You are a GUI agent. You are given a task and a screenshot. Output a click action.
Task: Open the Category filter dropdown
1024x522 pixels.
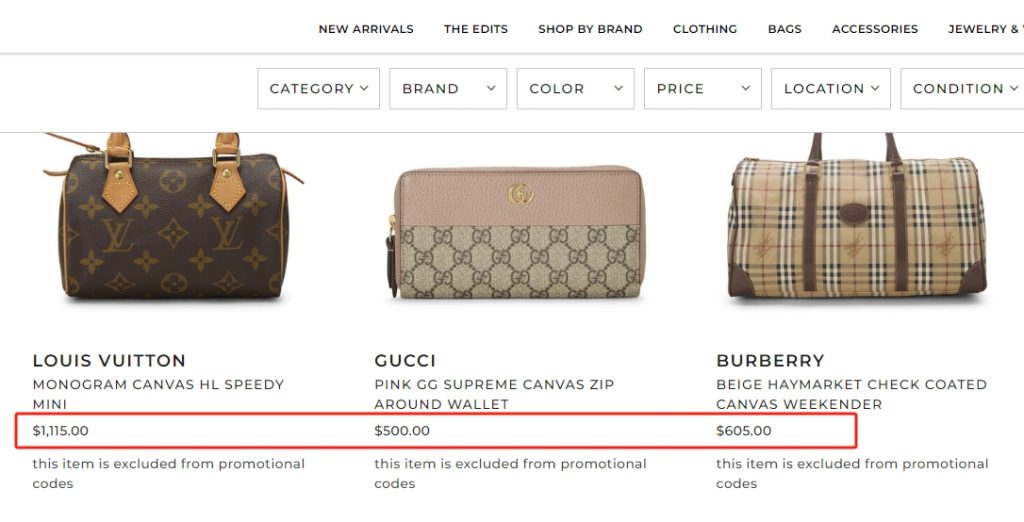[x=319, y=89]
